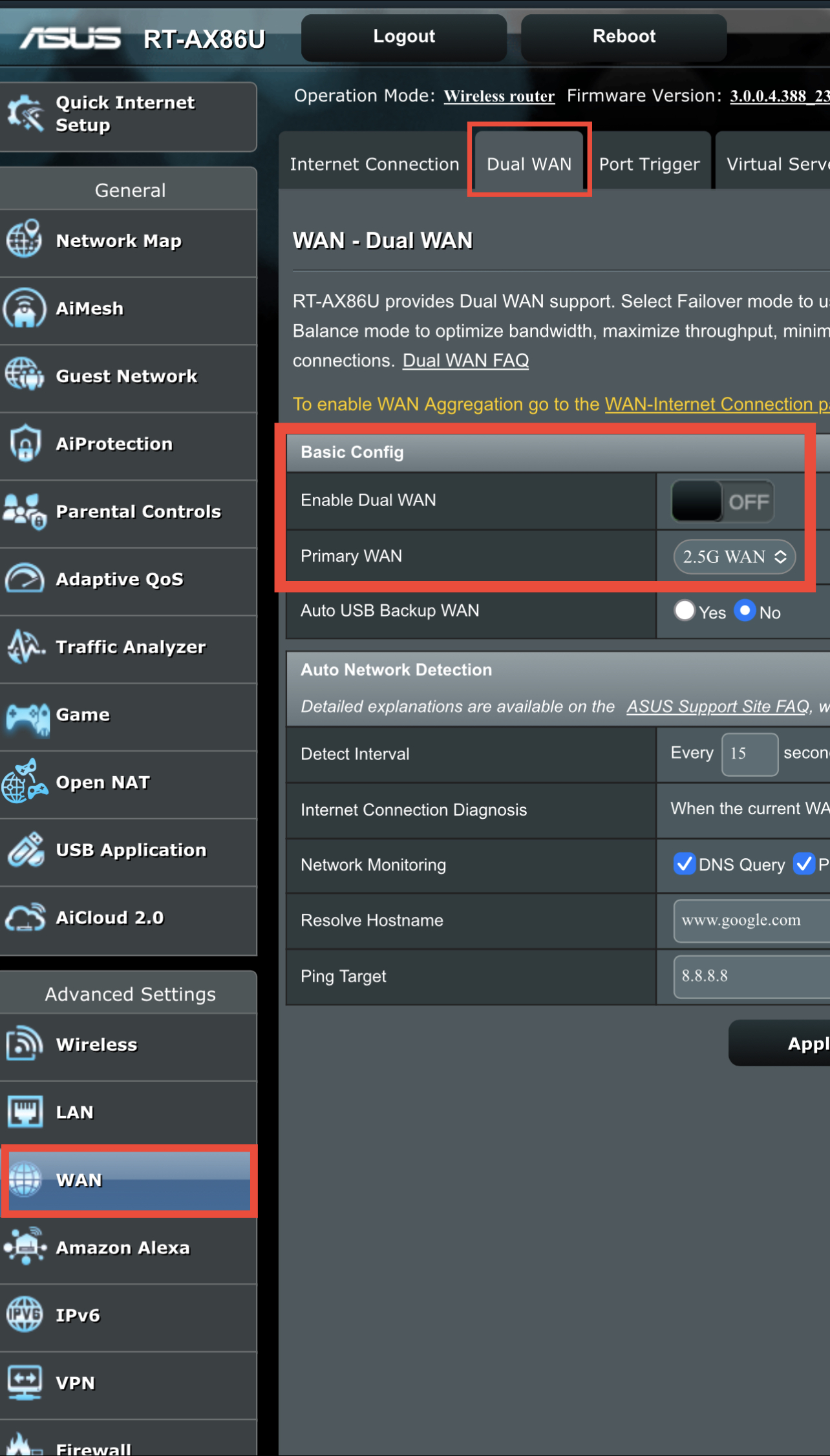
Task: Open the Network Map globe icon
Action: click(x=25, y=240)
